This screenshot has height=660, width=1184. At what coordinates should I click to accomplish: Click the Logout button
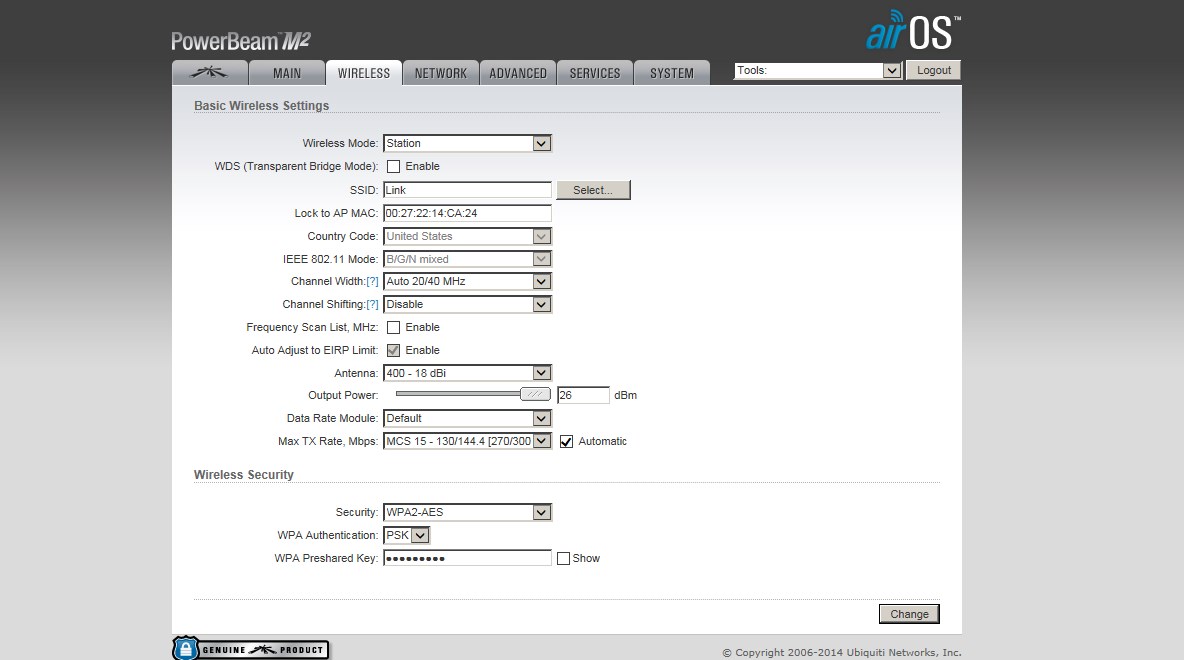click(x=933, y=70)
